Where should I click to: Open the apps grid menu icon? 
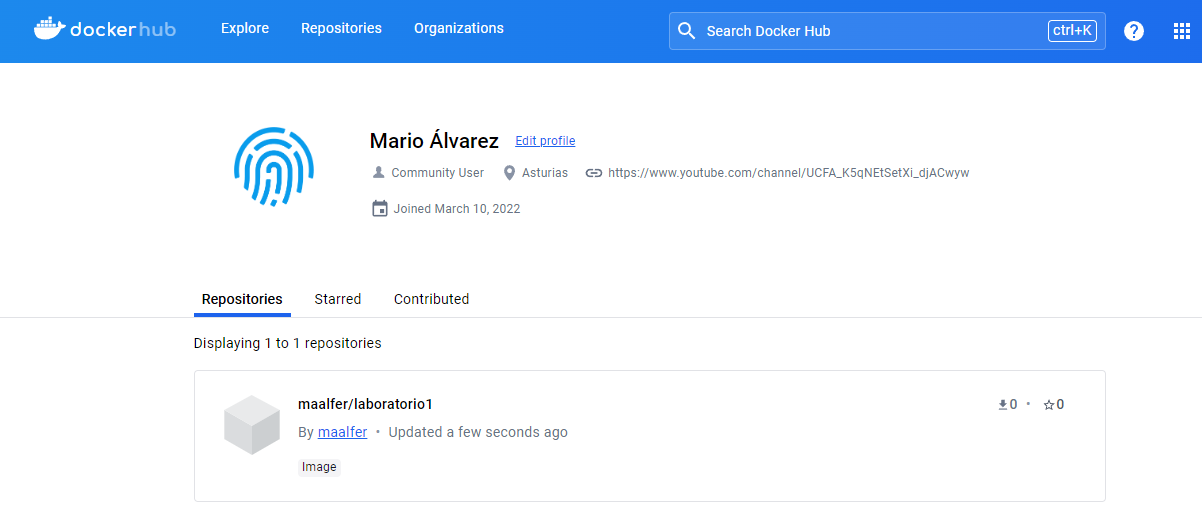[x=1182, y=31]
